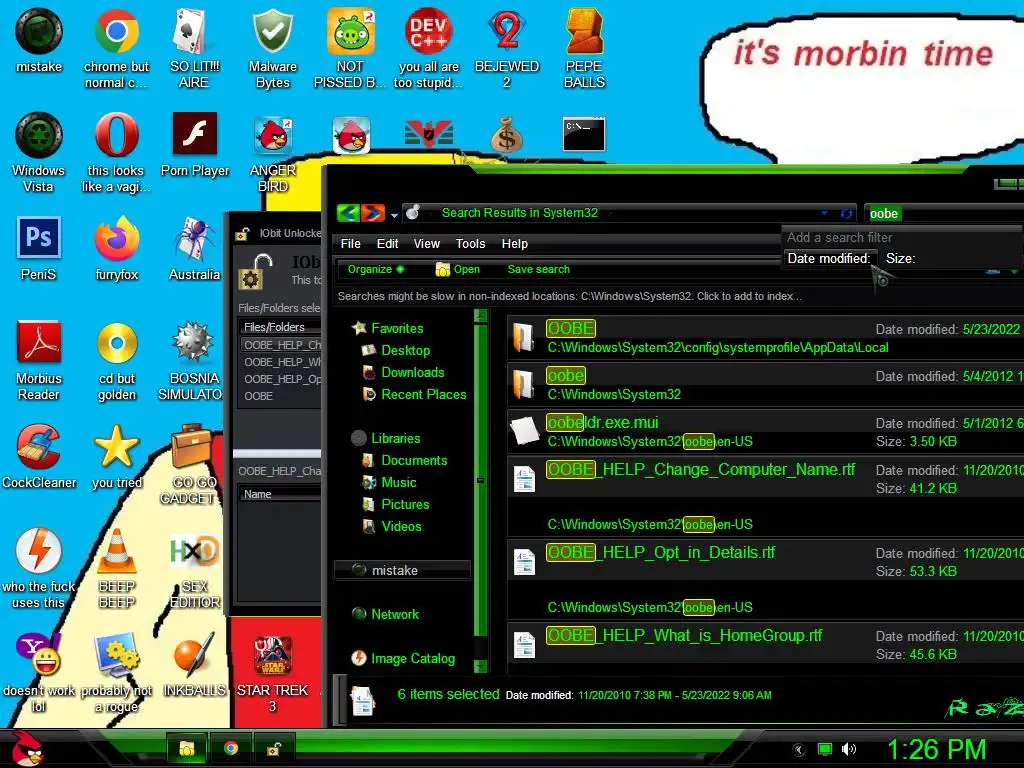Image resolution: width=1024 pixels, height=768 pixels.
Task: Open Chrome from the taskbar
Action: (x=231, y=748)
